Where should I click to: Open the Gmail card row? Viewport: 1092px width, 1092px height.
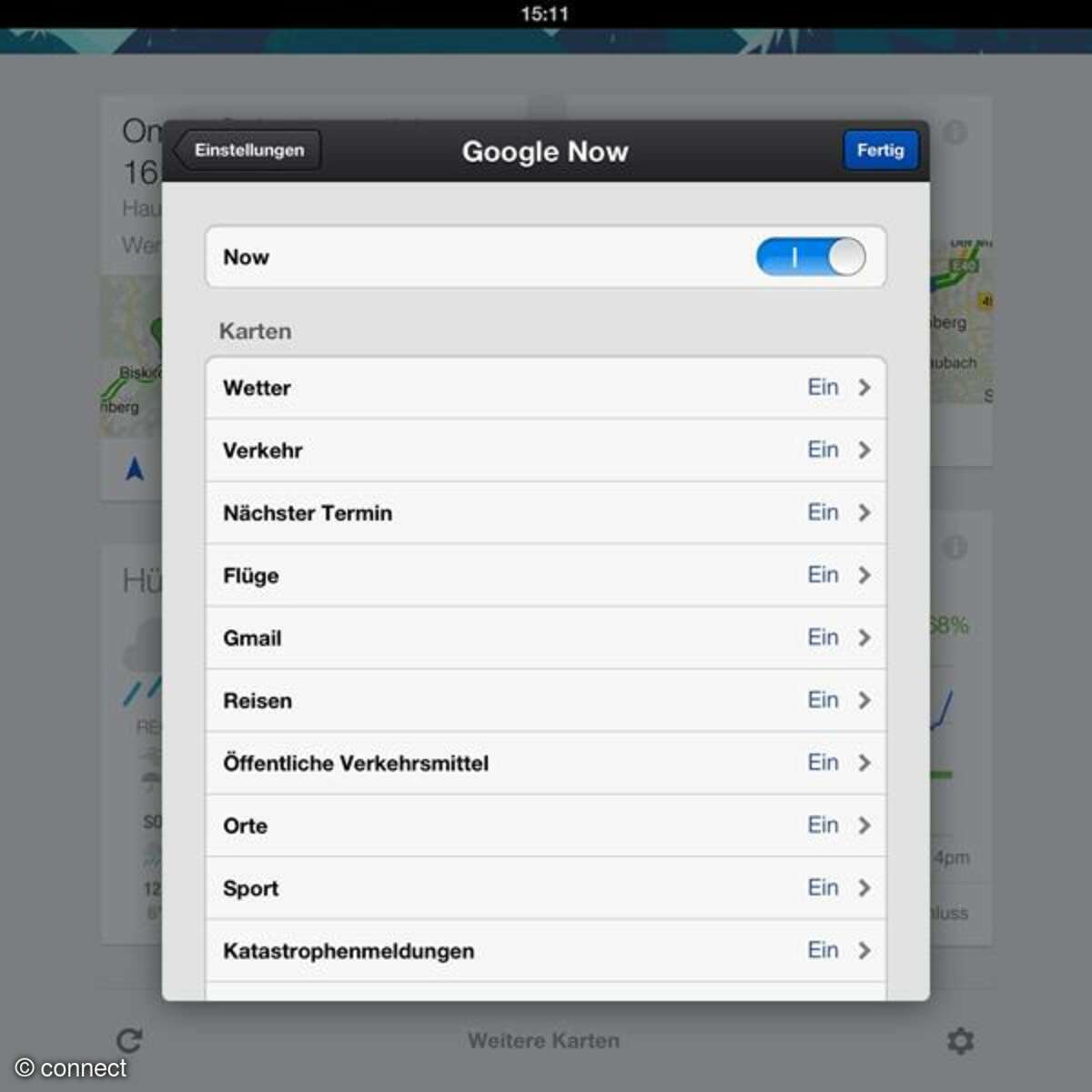tap(546, 638)
